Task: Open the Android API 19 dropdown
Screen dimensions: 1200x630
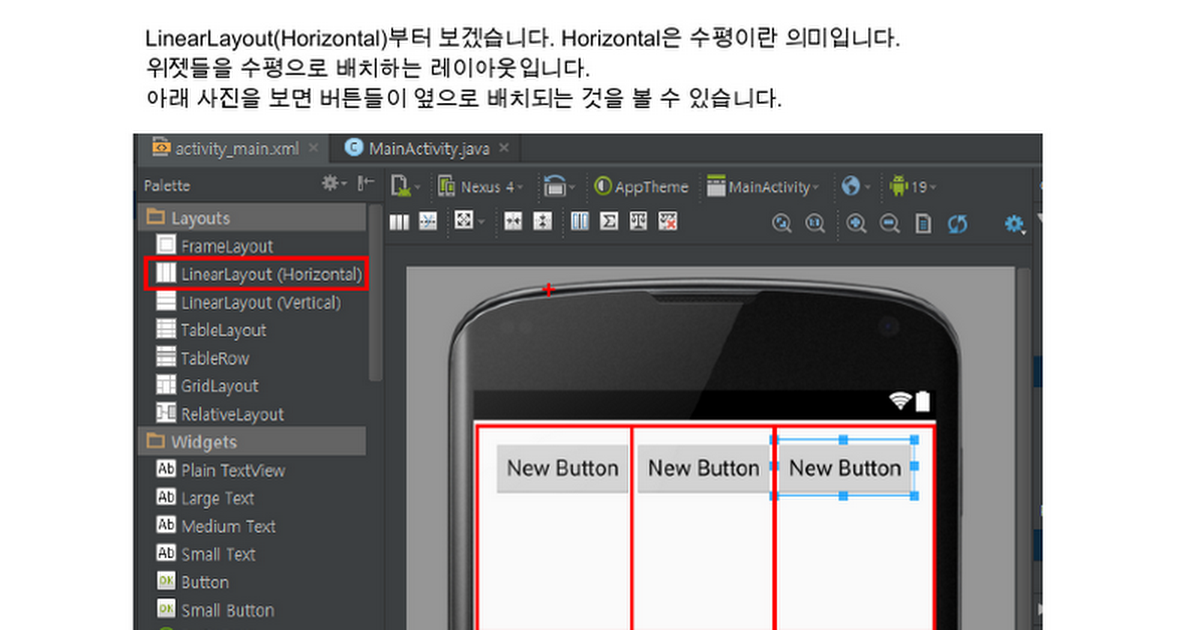Action: tap(912, 186)
